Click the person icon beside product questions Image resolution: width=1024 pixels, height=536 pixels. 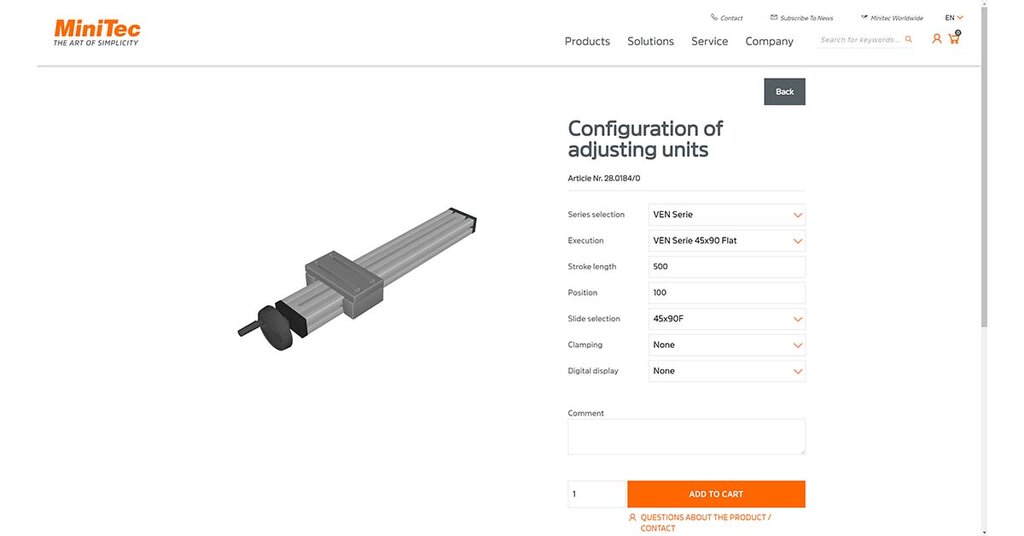[x=632, y=517]
